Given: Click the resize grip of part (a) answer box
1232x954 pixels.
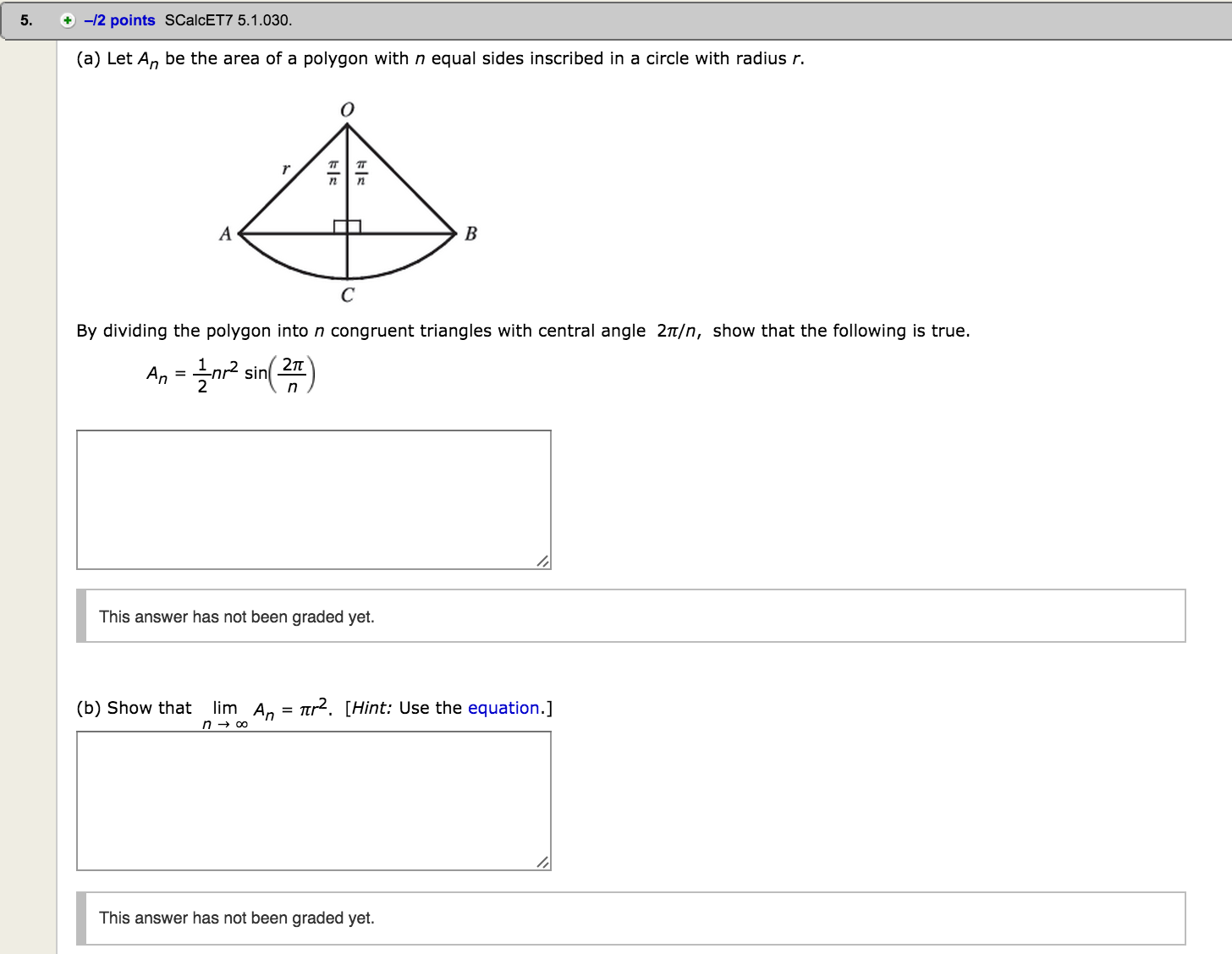Looking at the screenshot, I should pyautogui.click(x=543, y=560).
